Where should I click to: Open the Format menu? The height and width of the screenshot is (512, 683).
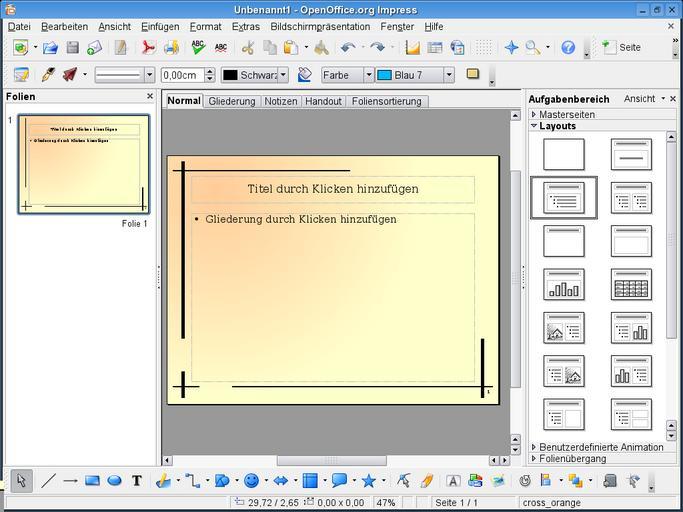pyautogui.click(x=205, y=26)
